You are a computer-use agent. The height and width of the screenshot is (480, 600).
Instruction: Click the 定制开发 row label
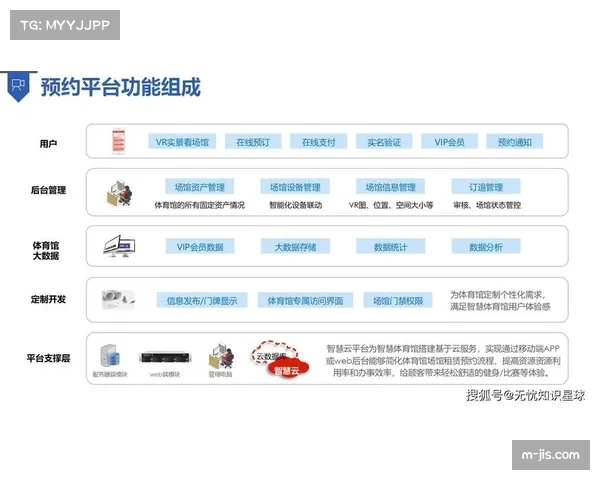[48, 299]
